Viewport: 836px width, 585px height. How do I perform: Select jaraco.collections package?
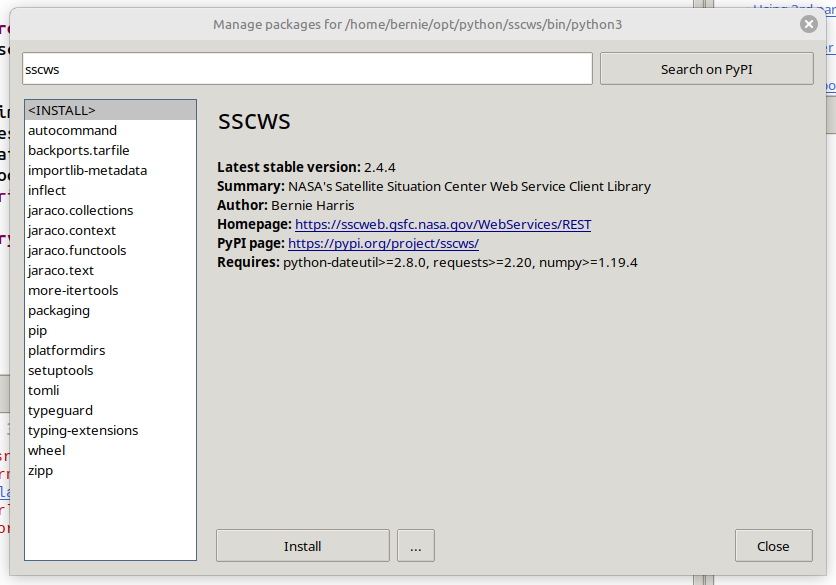click(x=110, y=211)
